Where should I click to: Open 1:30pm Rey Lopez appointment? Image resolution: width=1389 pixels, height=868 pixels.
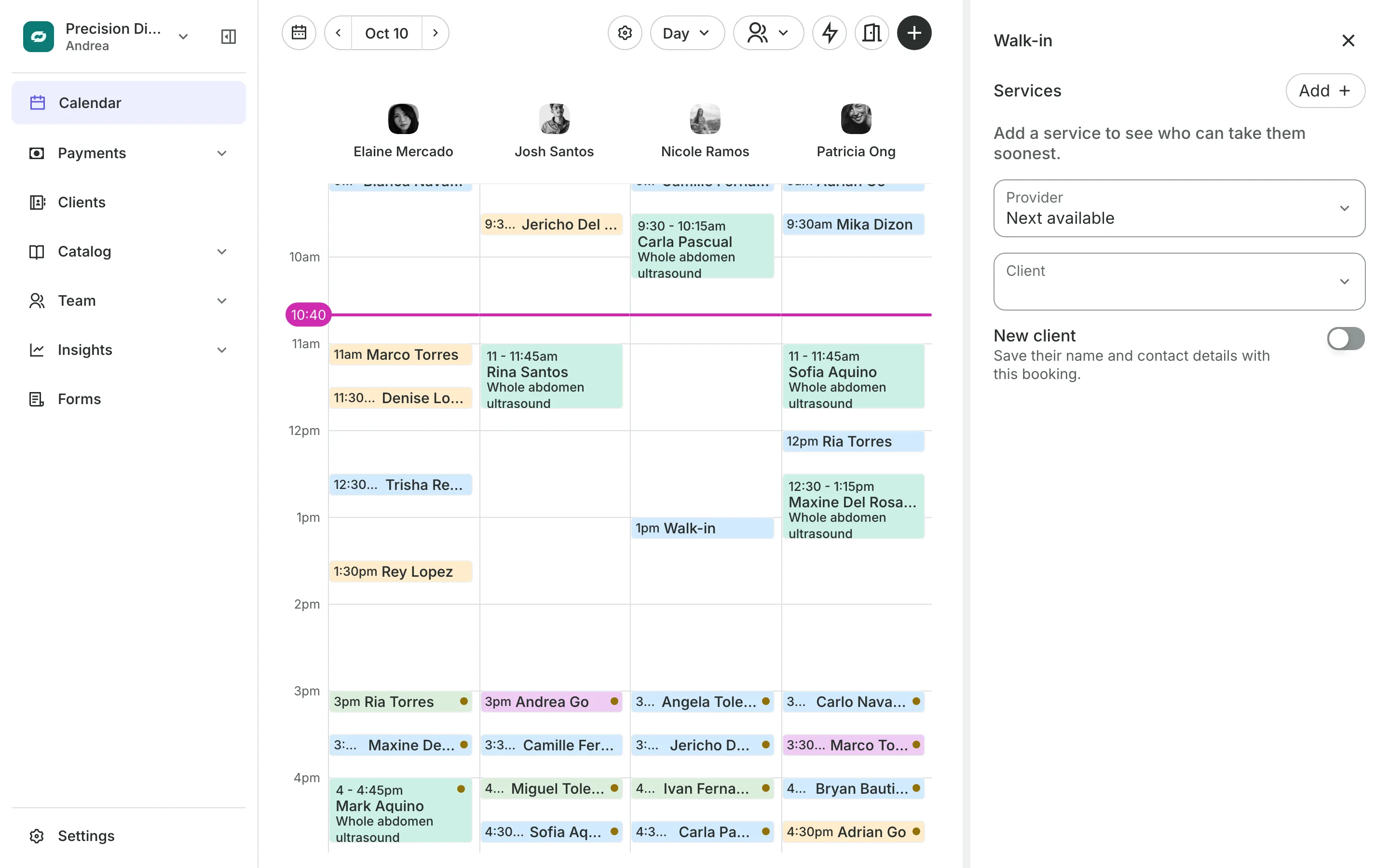401,572
